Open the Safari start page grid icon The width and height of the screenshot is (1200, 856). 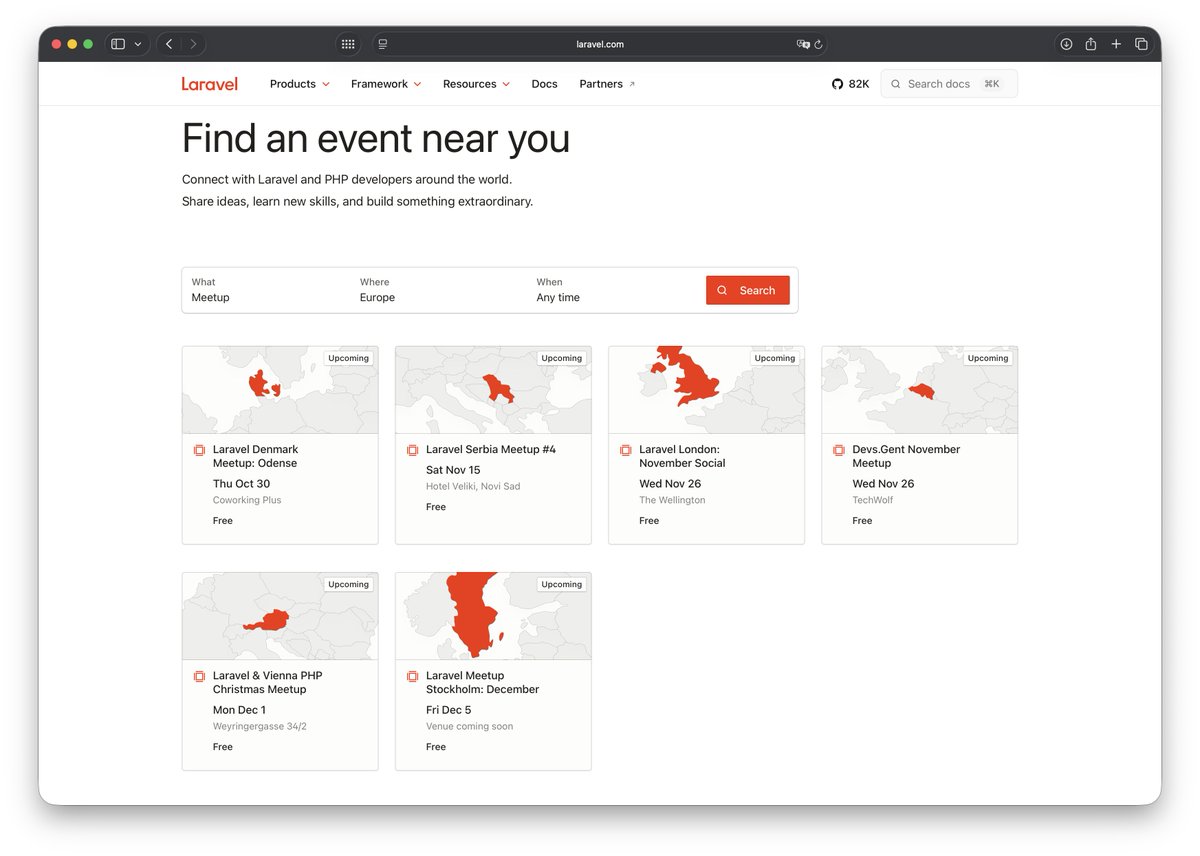348,44
